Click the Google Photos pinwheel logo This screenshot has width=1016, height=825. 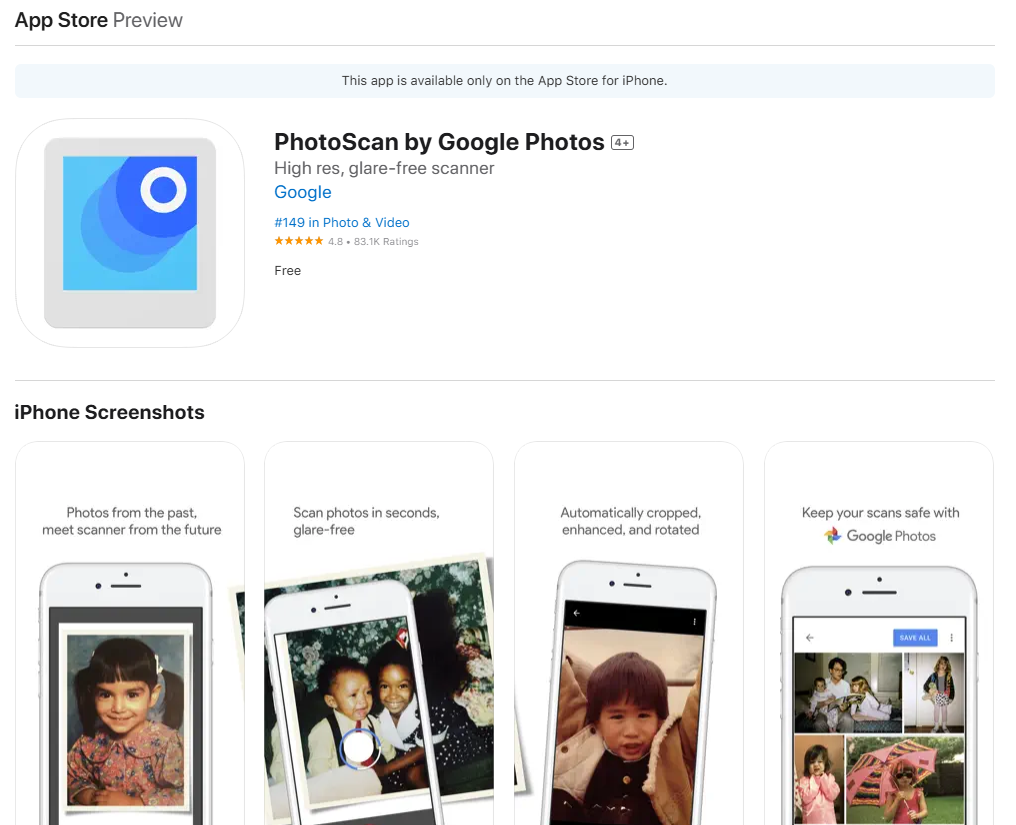(x=833, y=536)
